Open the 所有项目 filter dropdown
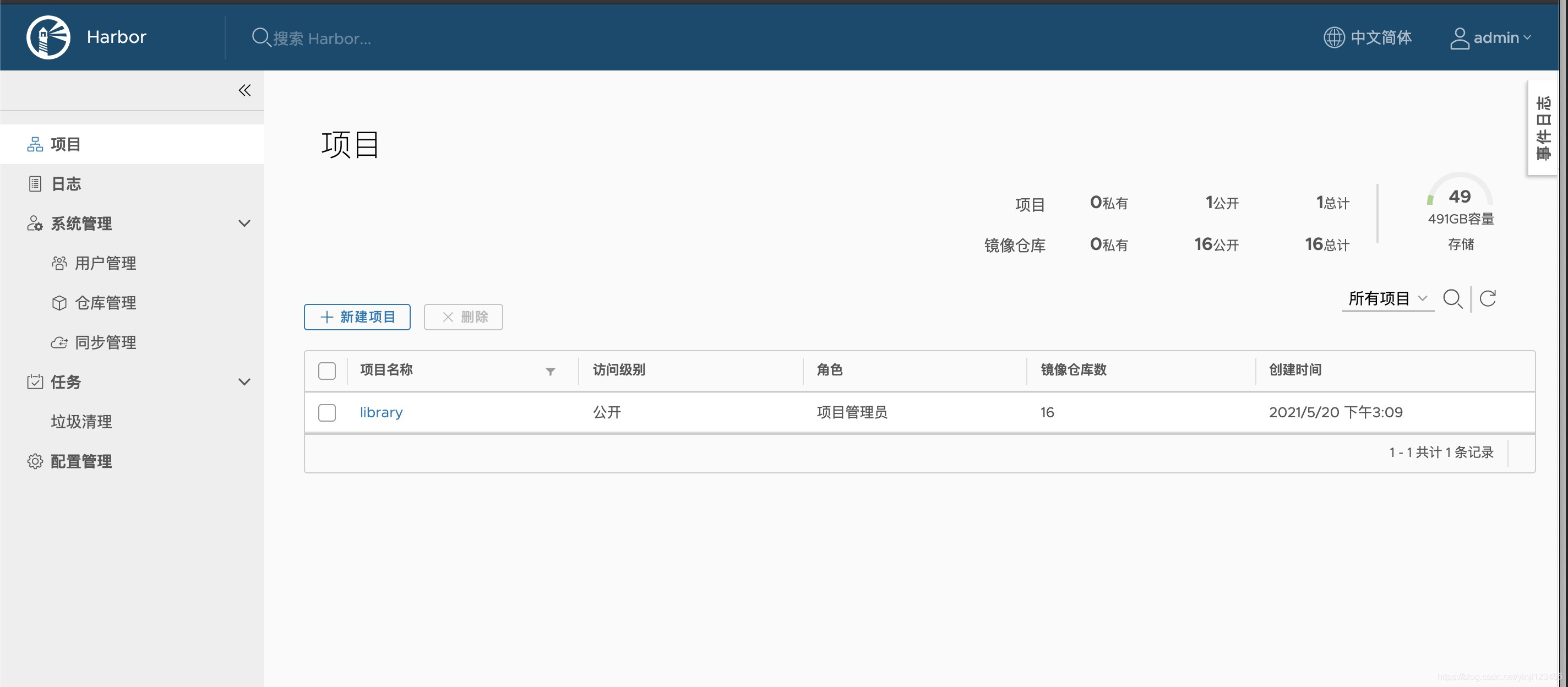 (x=1388, y=299)
